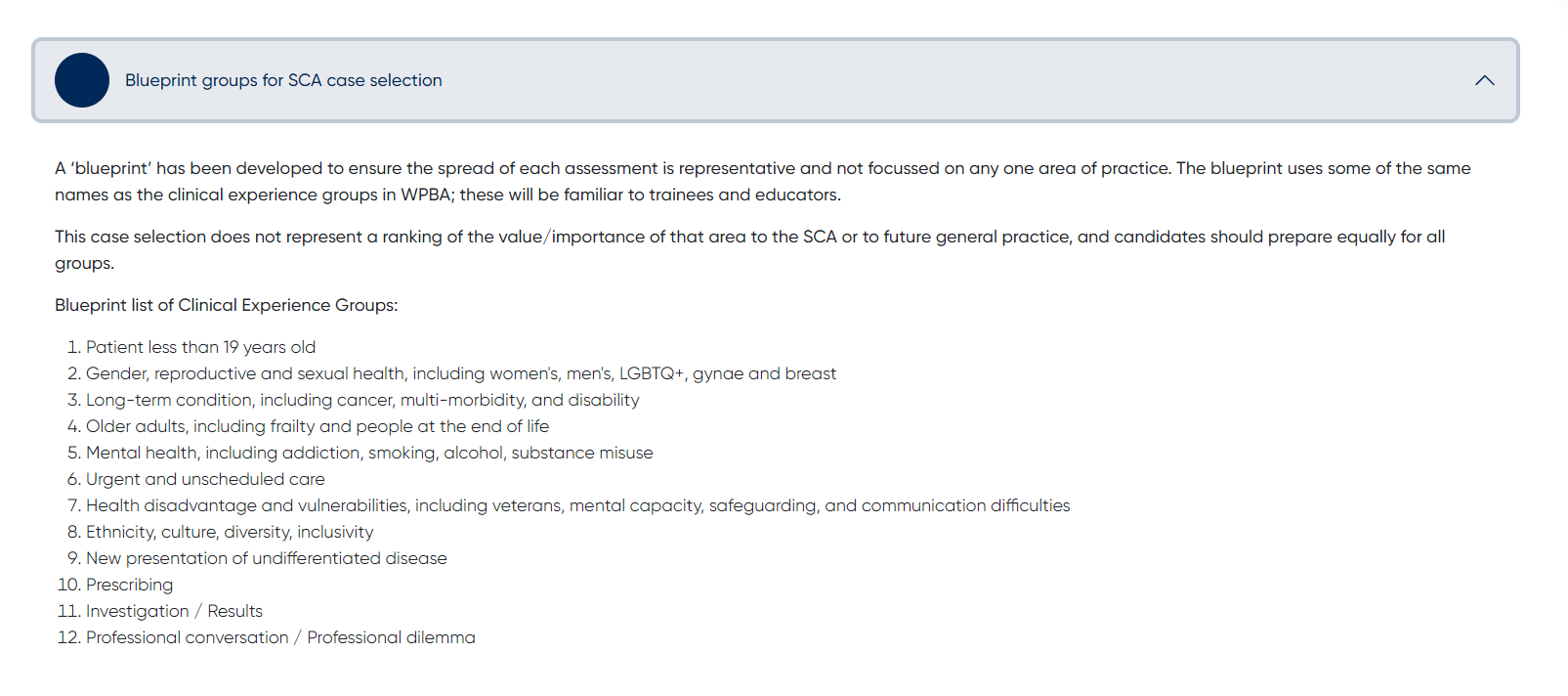Click 'Professional conversation / Professional dilemma' item
This screenshot has height=696, width=1568.
pyautogui.click(x=280, y=637)
